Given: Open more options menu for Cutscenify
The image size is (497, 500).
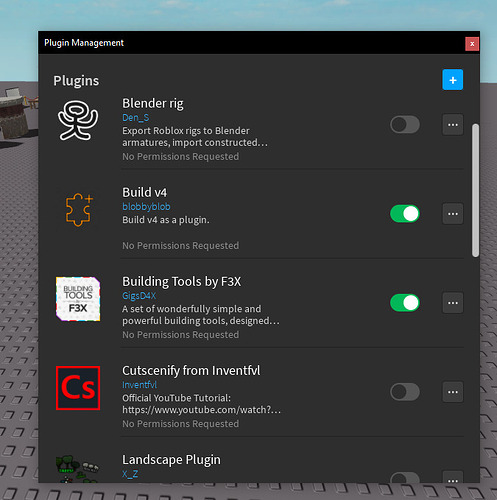Looking at the screenshot, I should pos(453,392).
